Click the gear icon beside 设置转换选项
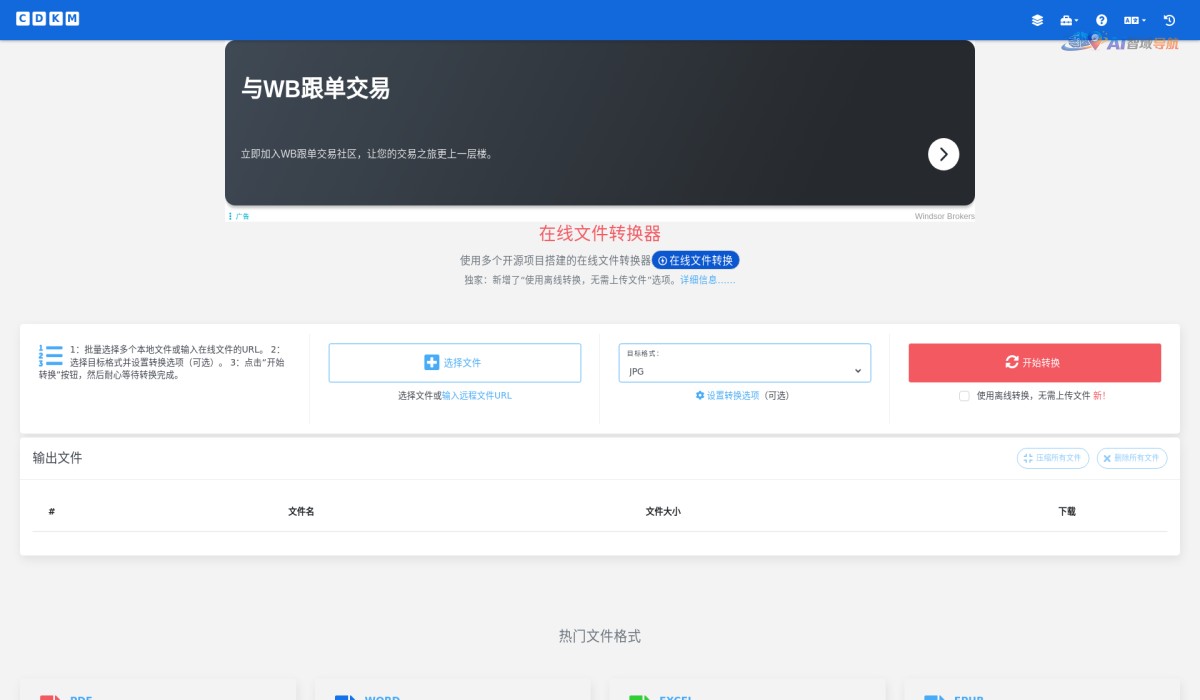The image size is (1200, 700). click(700, 396)
